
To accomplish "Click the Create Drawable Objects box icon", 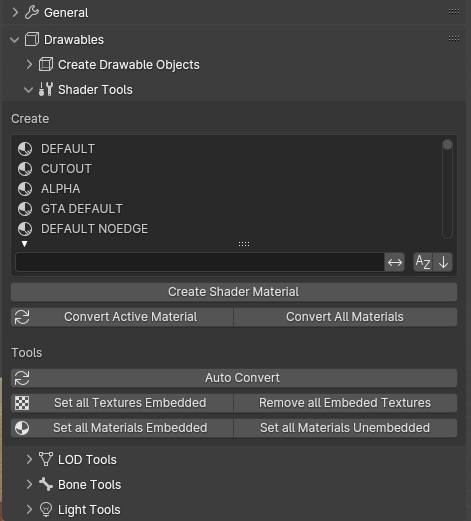I will pyautogui.click(x=46, y=64).
